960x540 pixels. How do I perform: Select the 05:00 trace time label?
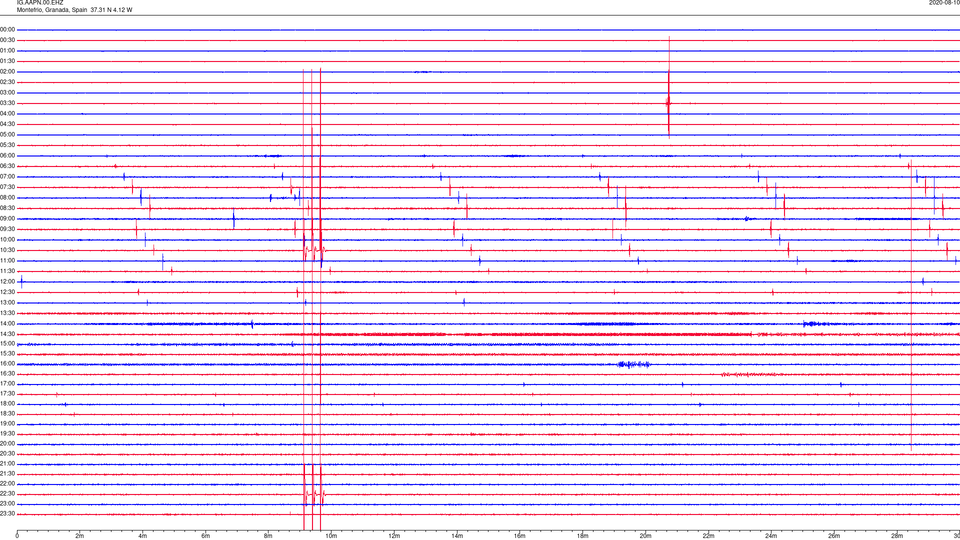[7, 135]
